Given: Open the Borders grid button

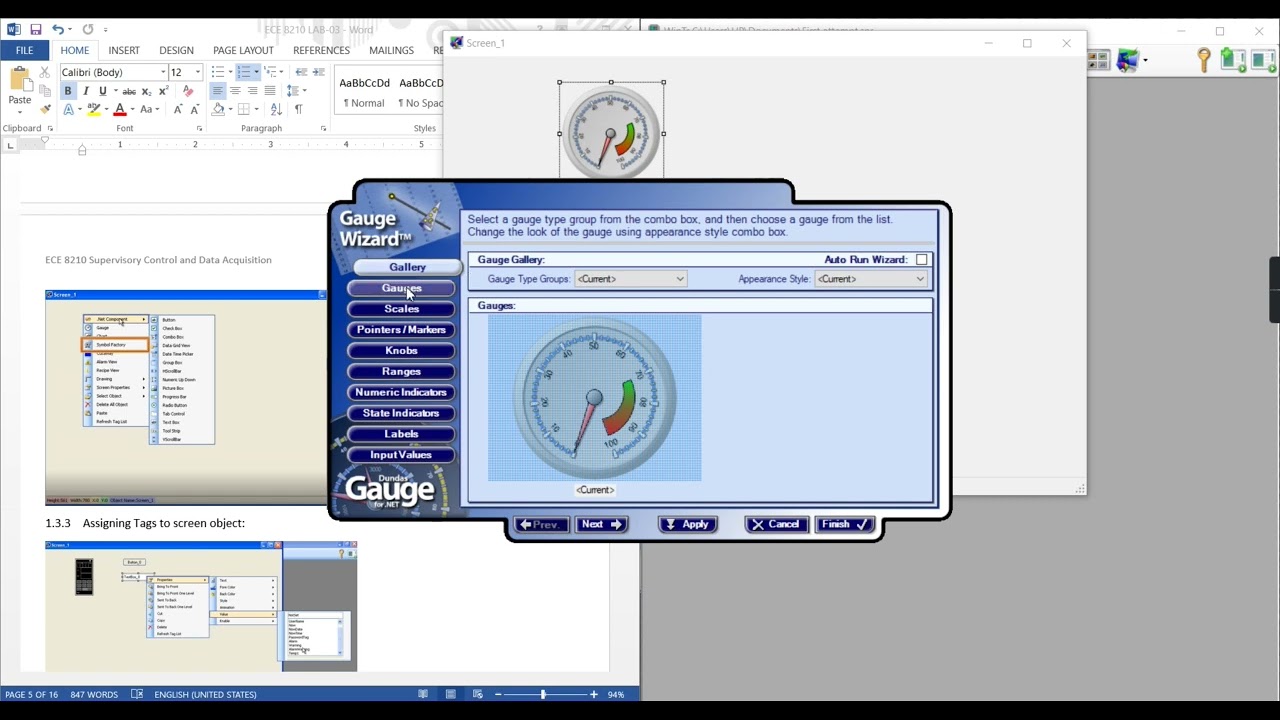Looking at the screenshot, I should pyautogui.click(x=243, y=109).
